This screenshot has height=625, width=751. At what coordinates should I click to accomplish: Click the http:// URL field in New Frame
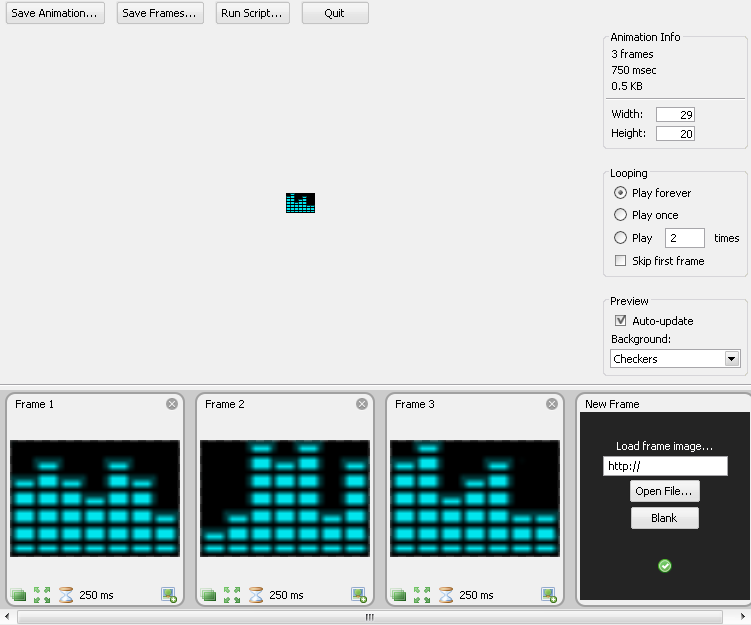[665, 466]
